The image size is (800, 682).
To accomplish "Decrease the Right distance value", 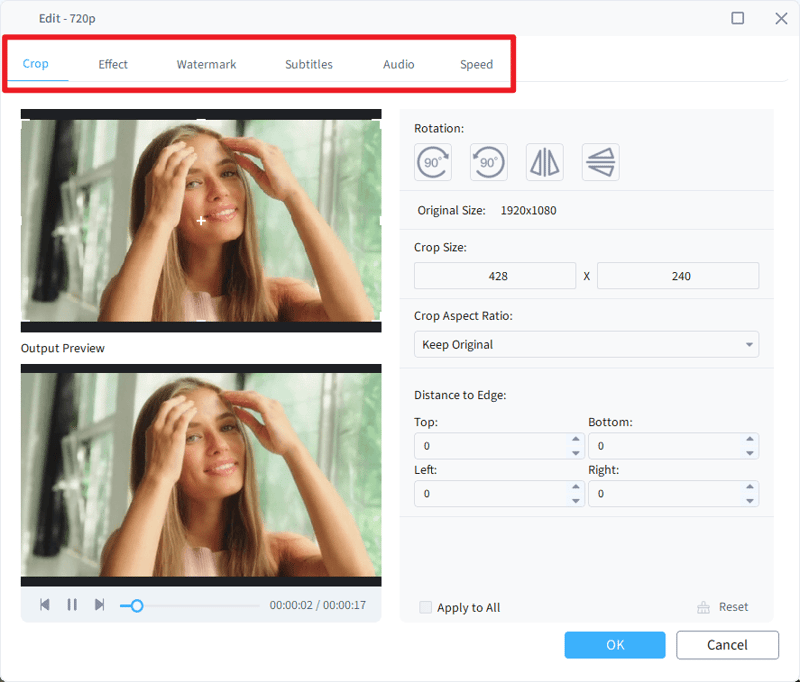I will tap(751, 498).
